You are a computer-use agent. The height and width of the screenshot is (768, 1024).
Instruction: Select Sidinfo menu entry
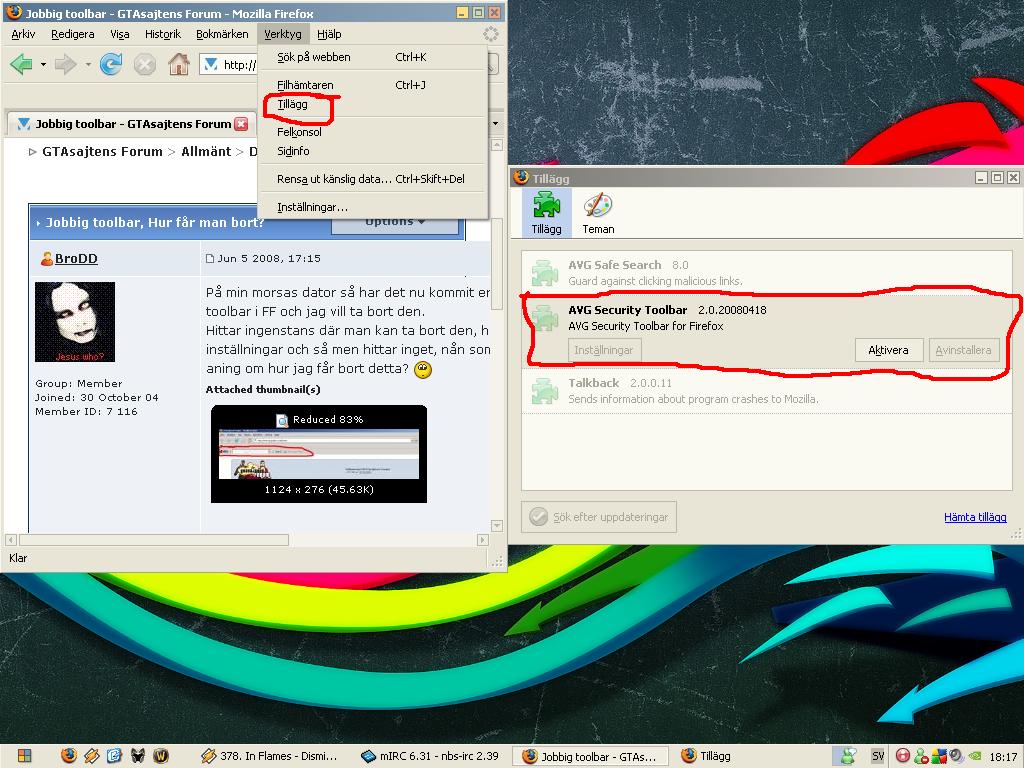pos(372,151)
